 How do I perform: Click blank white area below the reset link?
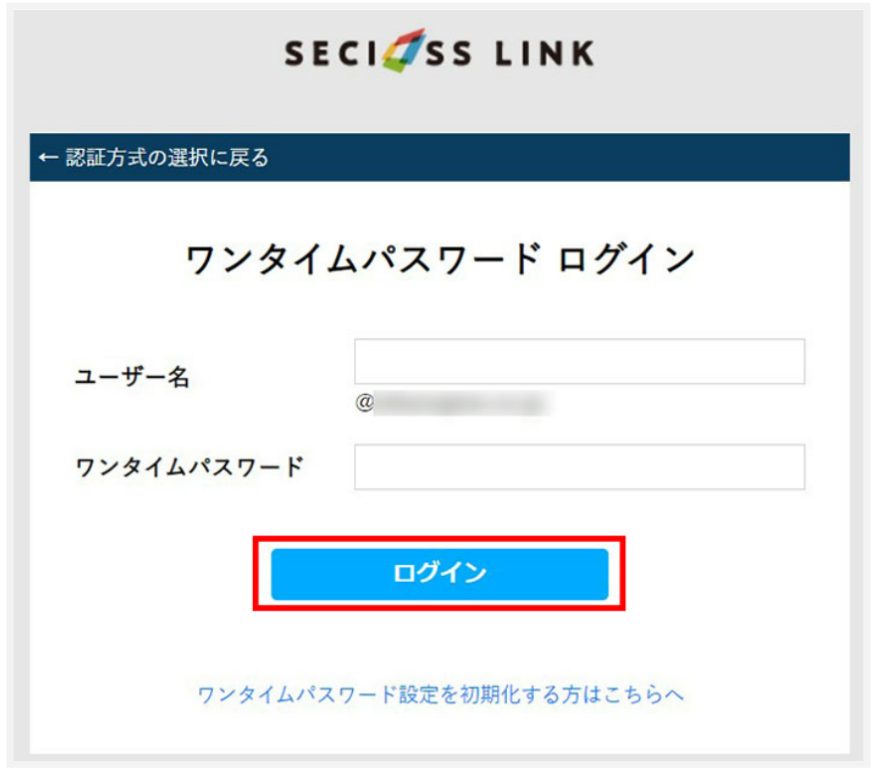click(440, 732)
